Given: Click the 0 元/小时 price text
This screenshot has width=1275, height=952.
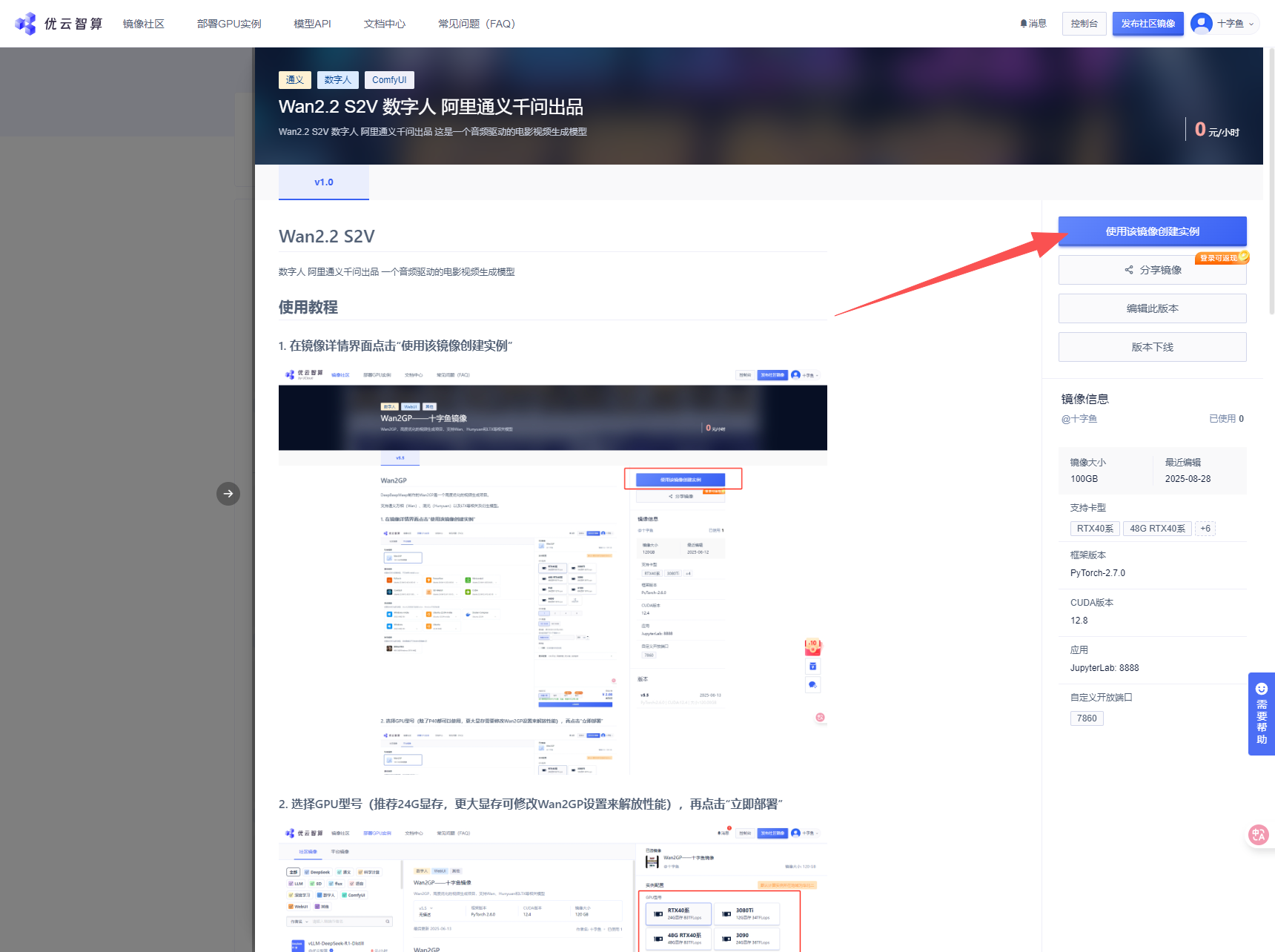Looking at the screenshot, I should 1216,130.
